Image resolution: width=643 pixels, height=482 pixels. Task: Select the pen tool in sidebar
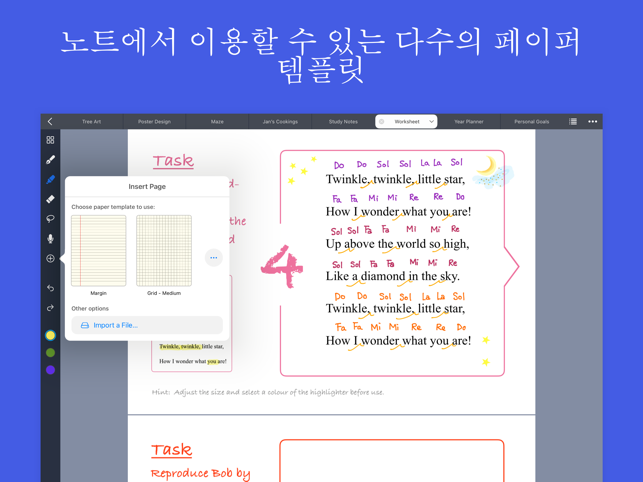(x=50, y=160)
